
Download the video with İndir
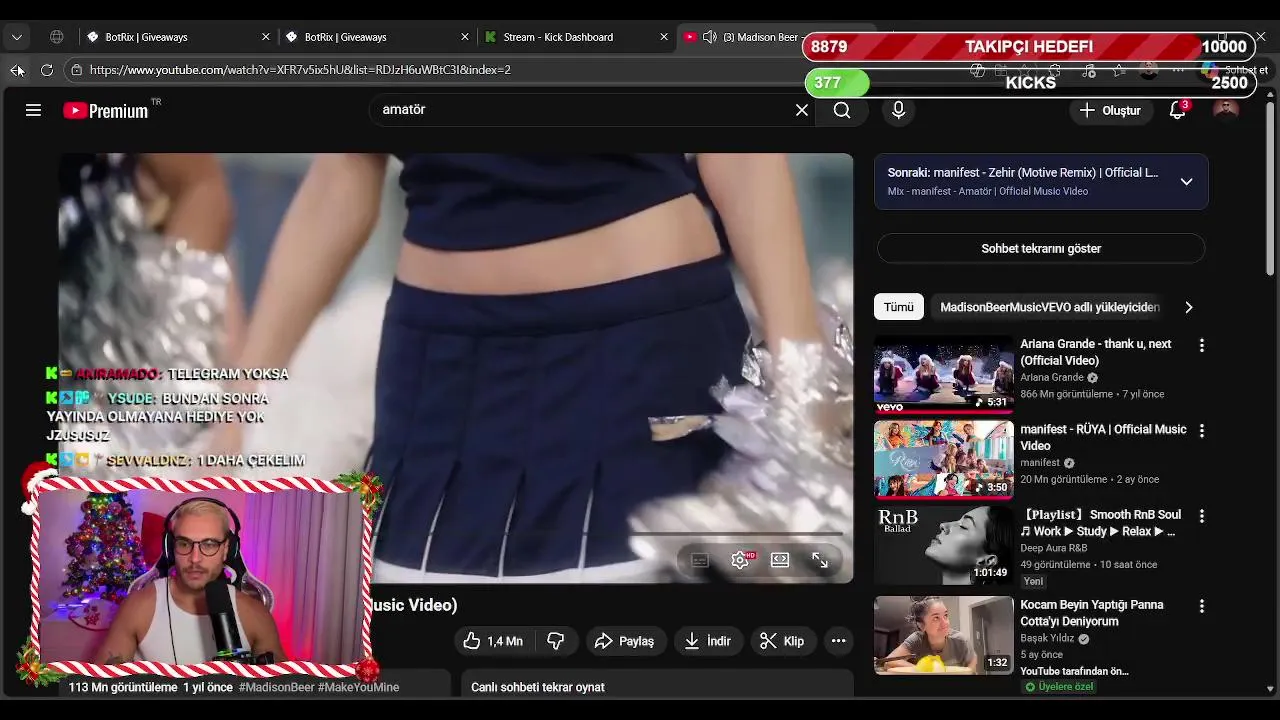[707, 641]
